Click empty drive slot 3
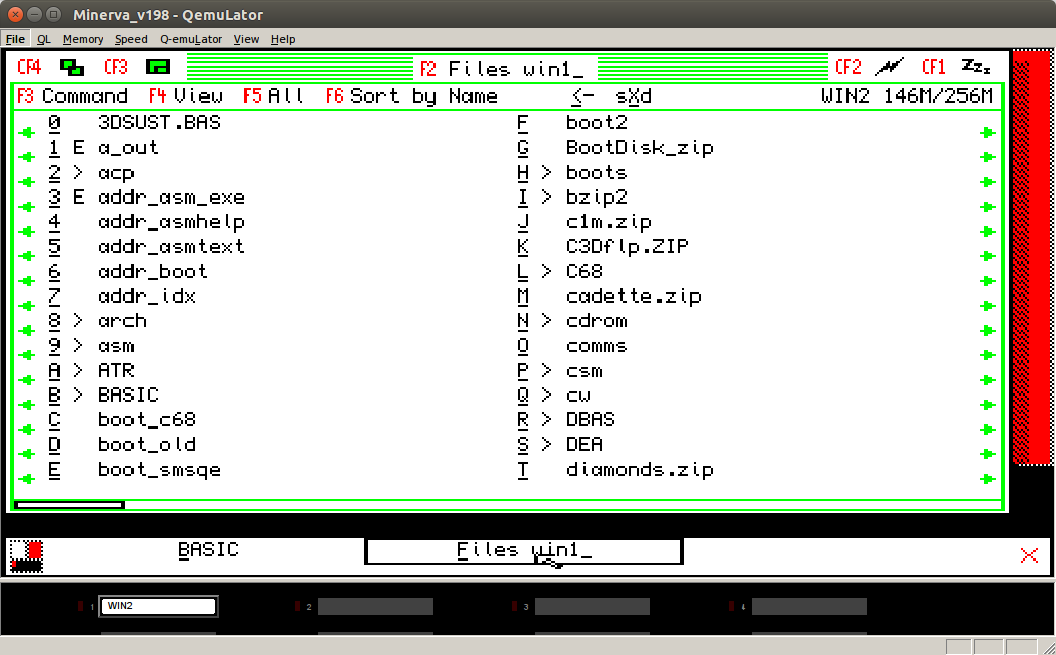Screen dimensions: 1056x655 pos(592,607)
